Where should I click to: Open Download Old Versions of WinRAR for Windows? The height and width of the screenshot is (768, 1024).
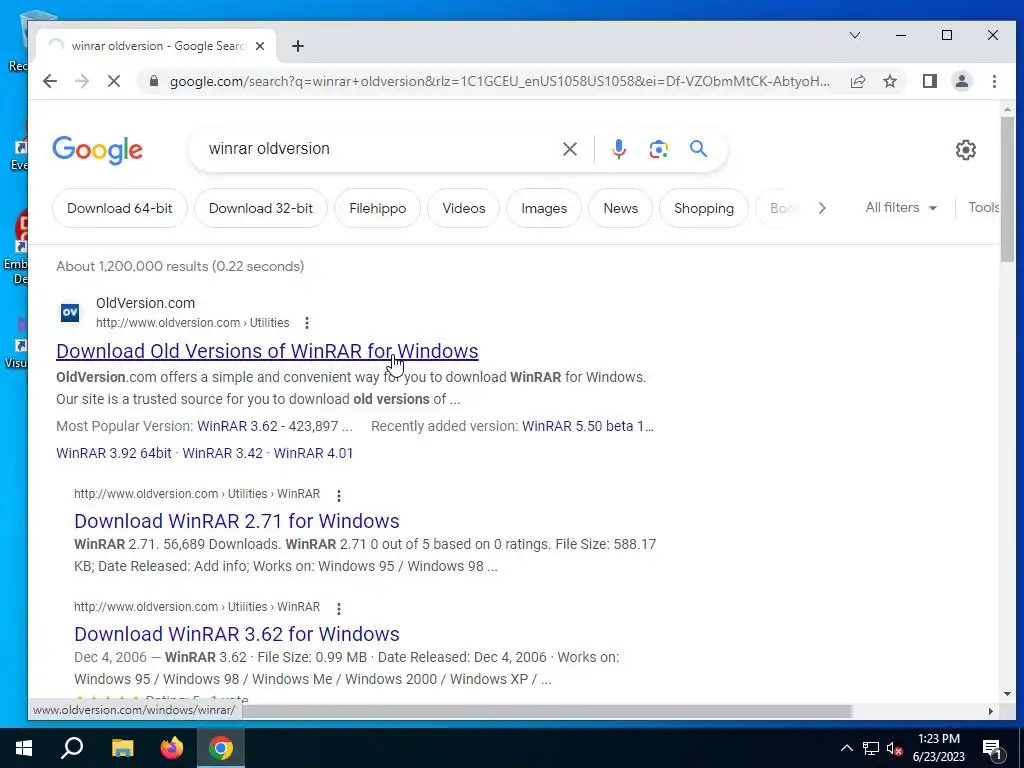coord(267,351)
